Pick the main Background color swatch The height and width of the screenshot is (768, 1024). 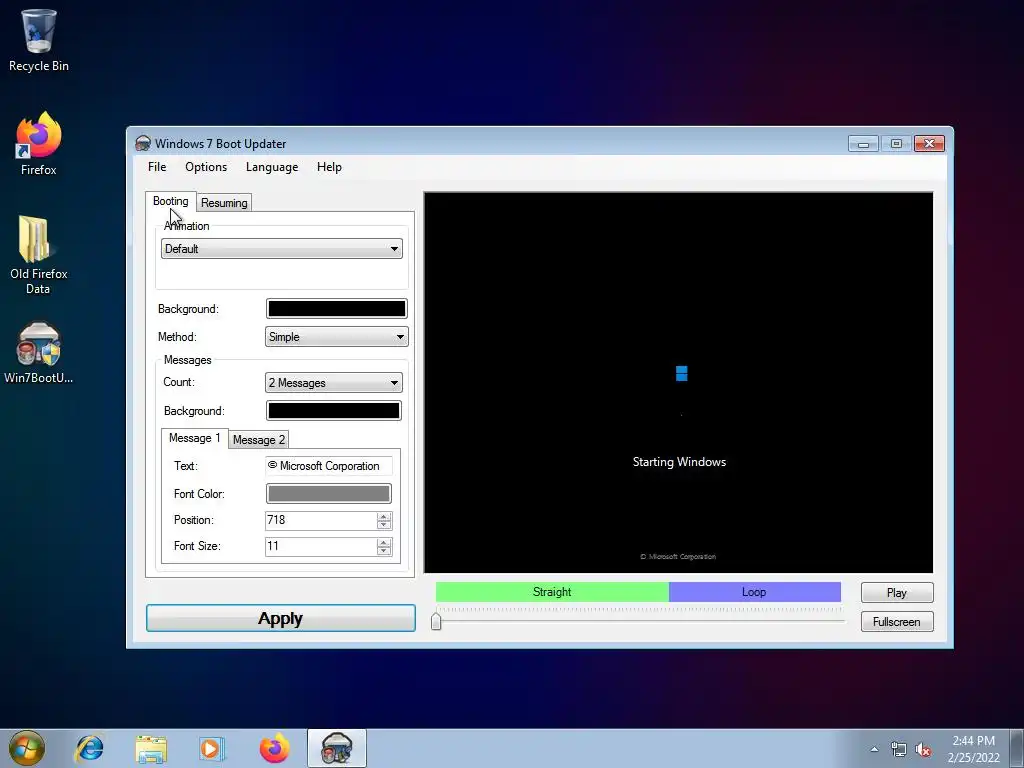pyautogui.click(x=336, y=308)
